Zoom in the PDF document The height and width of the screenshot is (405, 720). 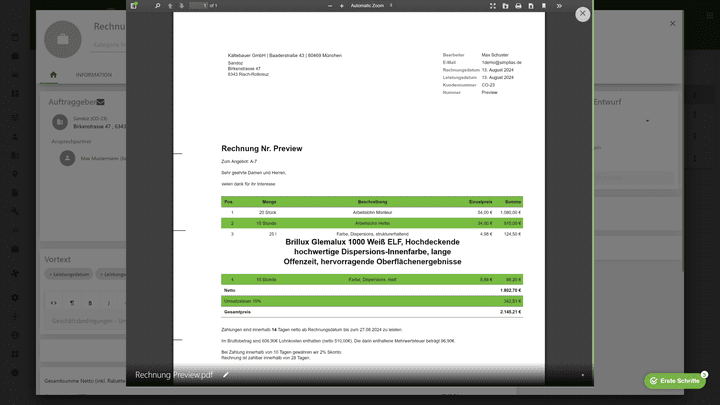click(x=340, y=6)
